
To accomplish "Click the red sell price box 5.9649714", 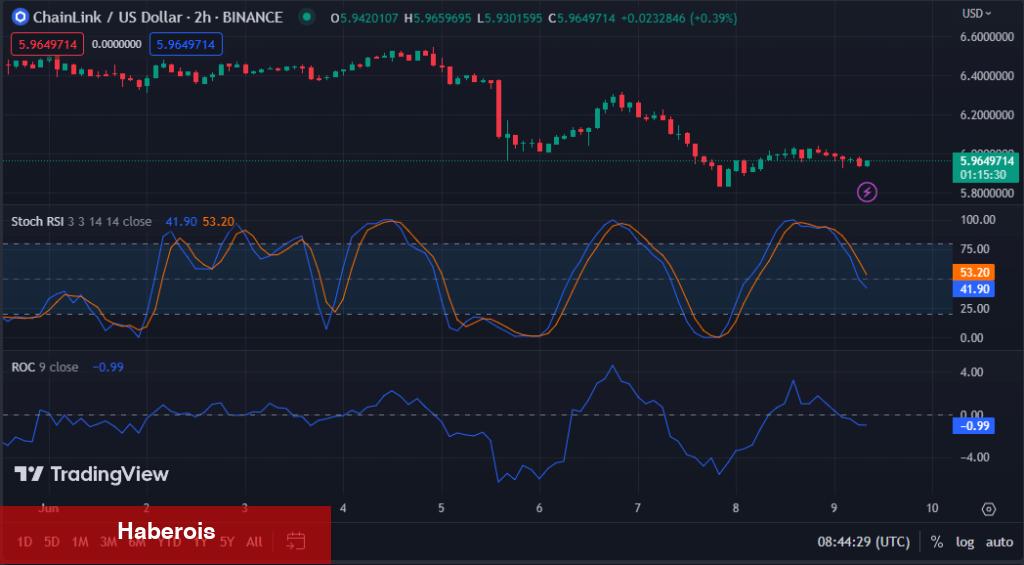I will 47,44.
